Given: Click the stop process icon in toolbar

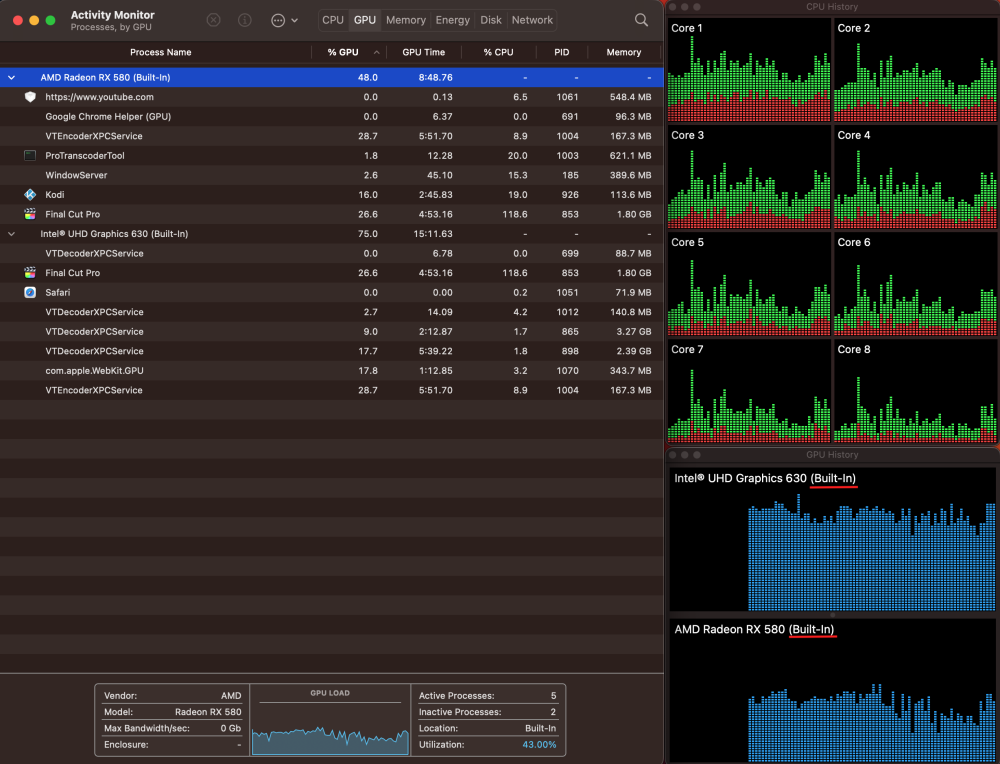Looking at the screenshot, I should tap(214, 20).
